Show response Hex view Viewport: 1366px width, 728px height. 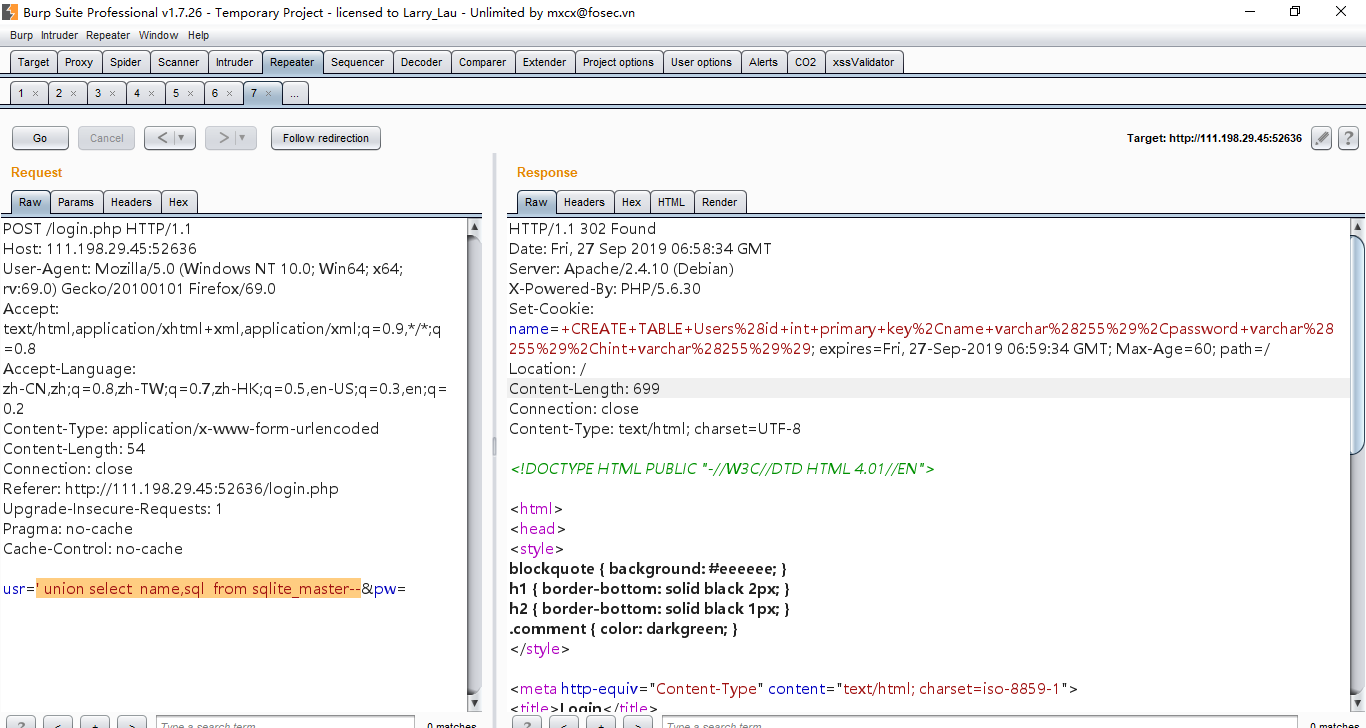coord(631,202)
